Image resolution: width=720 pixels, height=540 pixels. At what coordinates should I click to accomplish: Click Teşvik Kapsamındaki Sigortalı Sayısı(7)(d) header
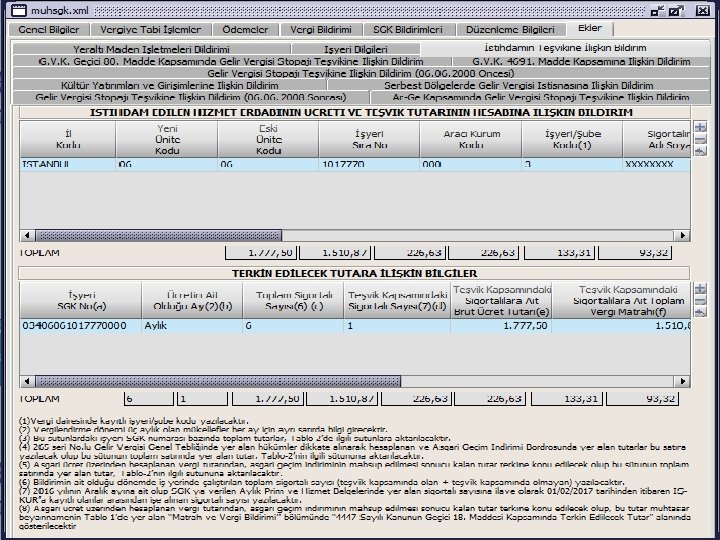tap(397, 301)
